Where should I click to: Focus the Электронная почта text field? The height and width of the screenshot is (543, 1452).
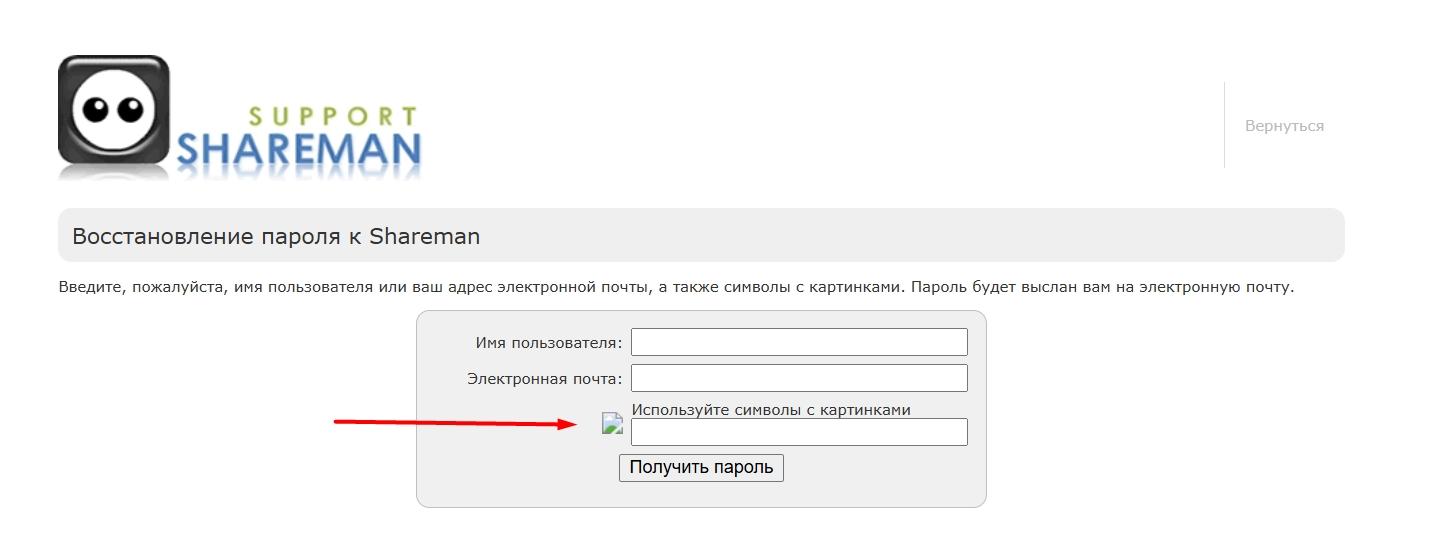pyautogui.click(x=799, y=378)
